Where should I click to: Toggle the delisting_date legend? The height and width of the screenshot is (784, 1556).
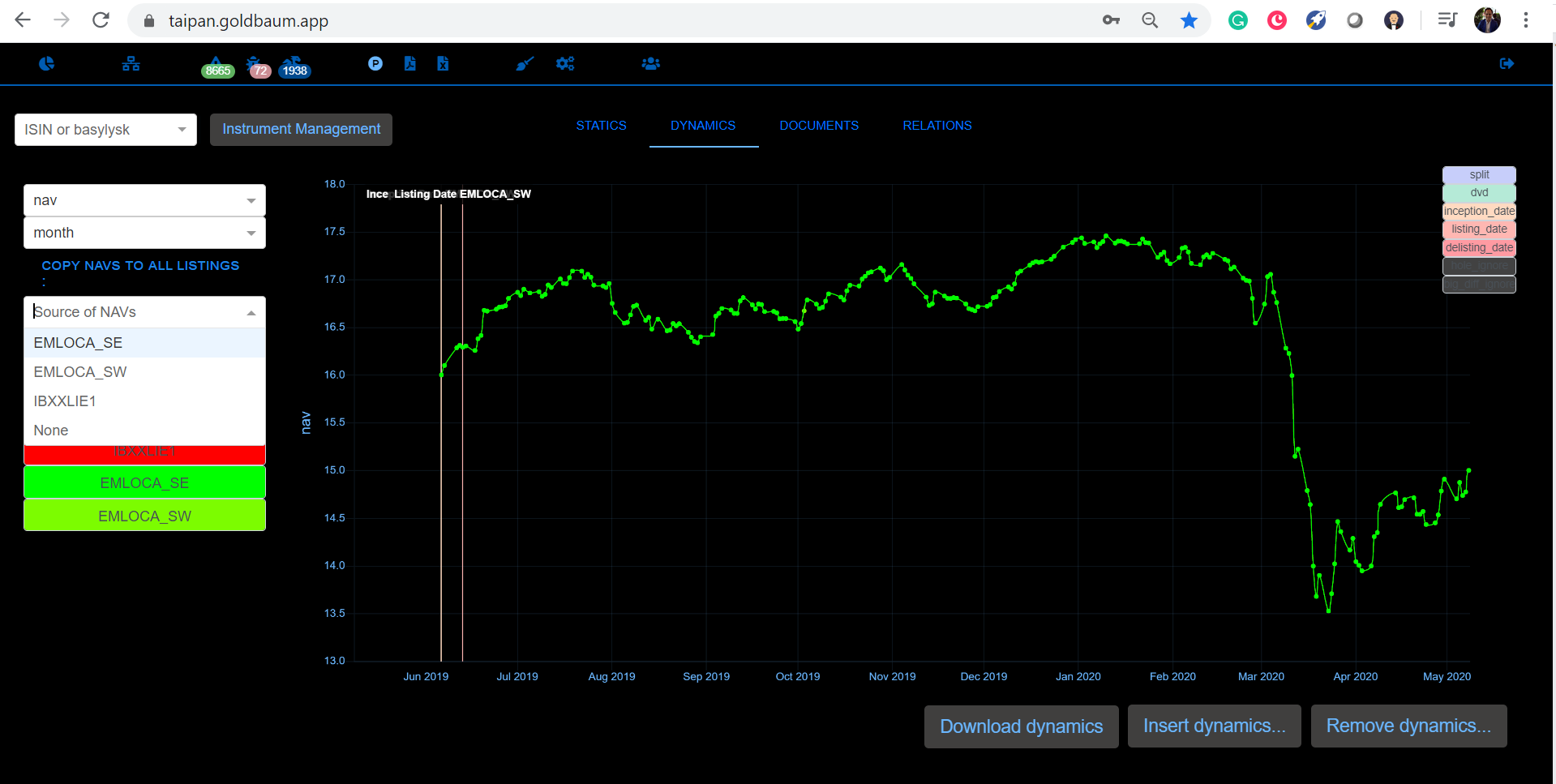(1479, 247)
